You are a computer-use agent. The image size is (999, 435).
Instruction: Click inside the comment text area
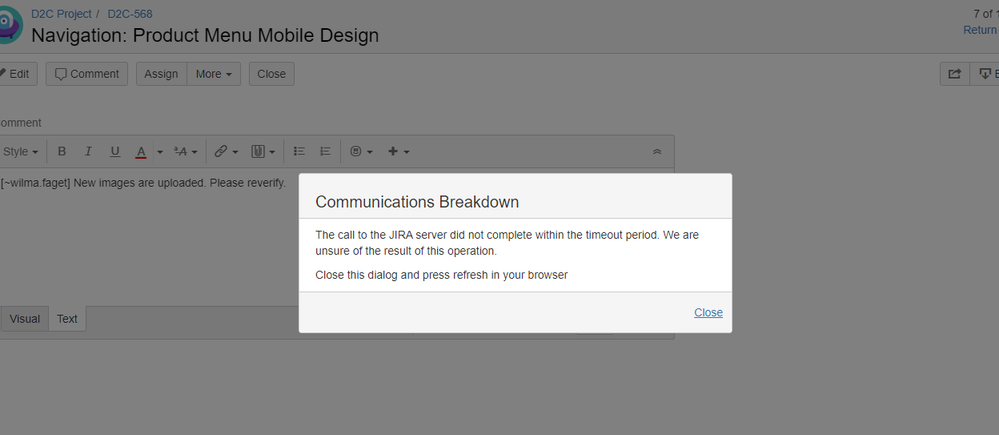tap(336, 237)
